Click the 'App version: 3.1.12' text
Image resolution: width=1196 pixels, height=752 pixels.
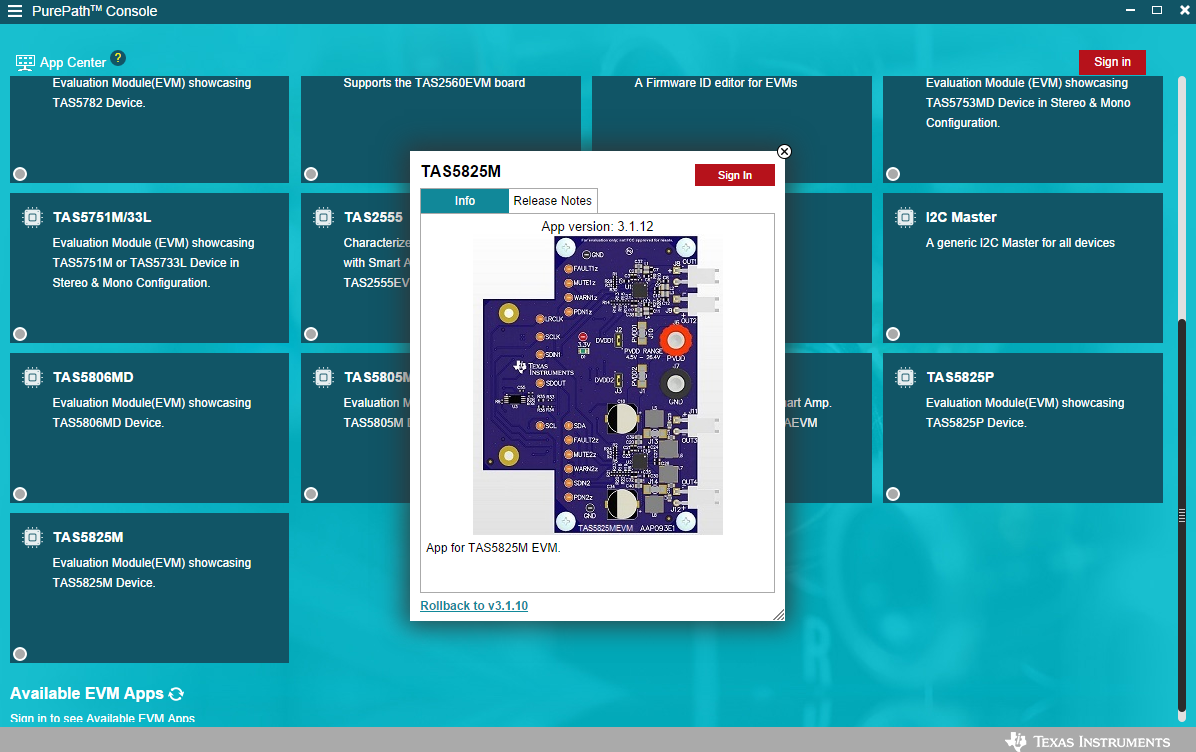597,227
